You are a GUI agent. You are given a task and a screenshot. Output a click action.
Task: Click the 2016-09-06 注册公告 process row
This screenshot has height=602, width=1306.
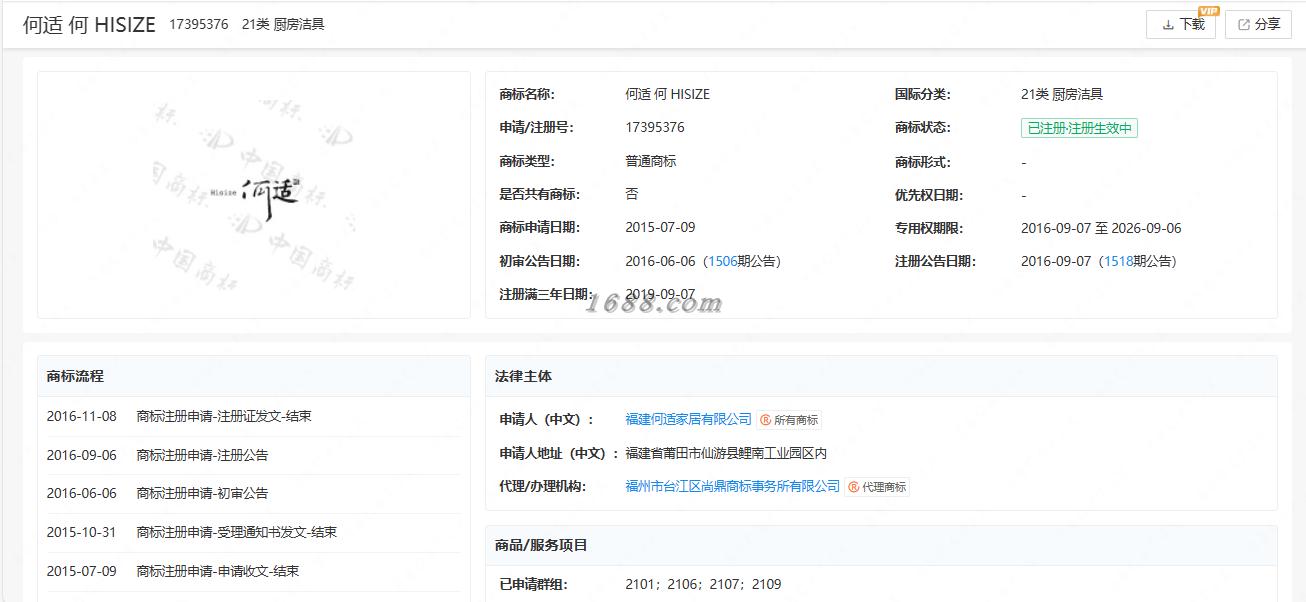(x=254, y=455)
